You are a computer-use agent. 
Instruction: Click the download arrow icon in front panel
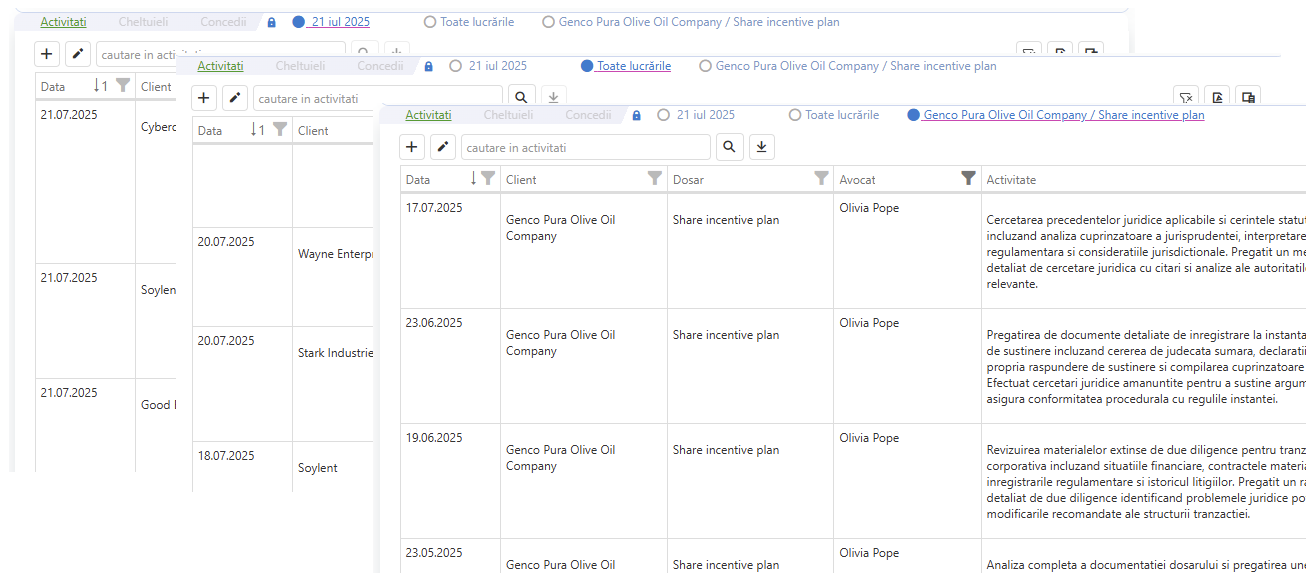(x=762, y=148)
